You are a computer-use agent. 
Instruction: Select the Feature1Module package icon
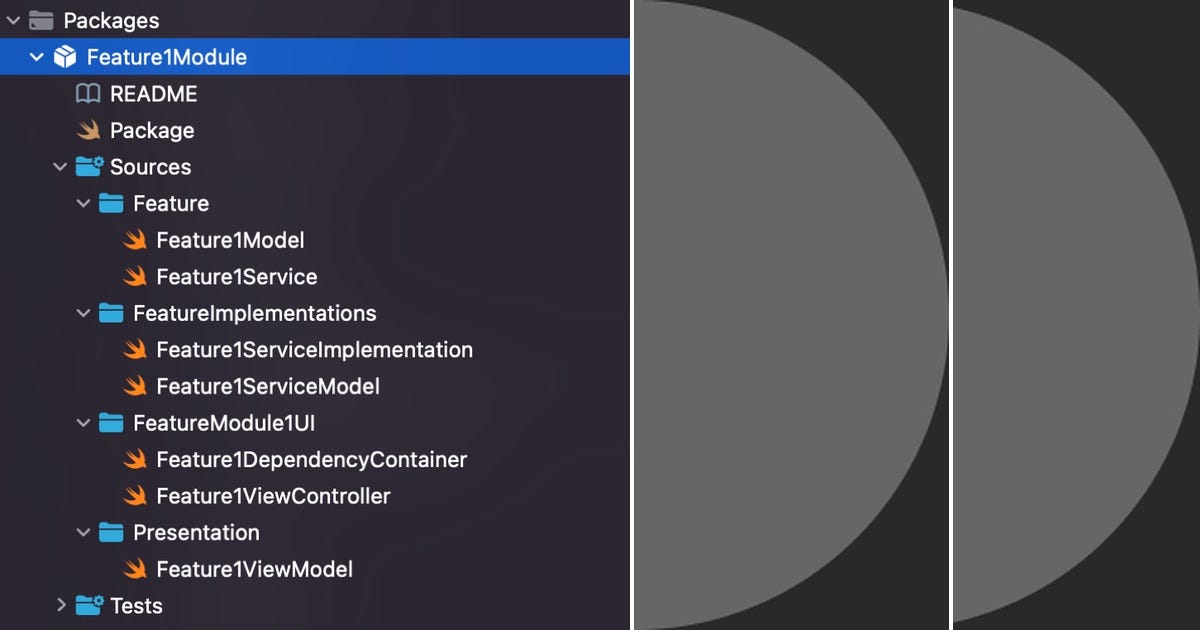[x=65, y=56]
